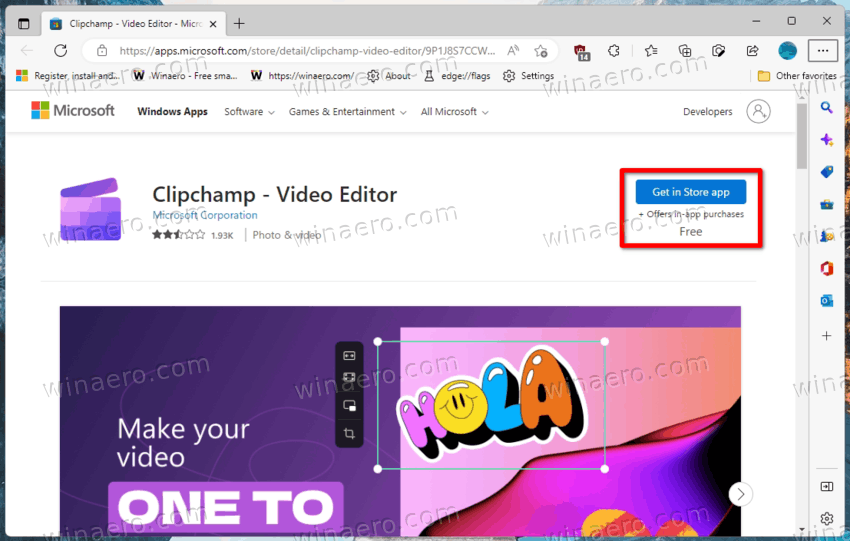Open the edge://flags bookmark

coord(458,76)
